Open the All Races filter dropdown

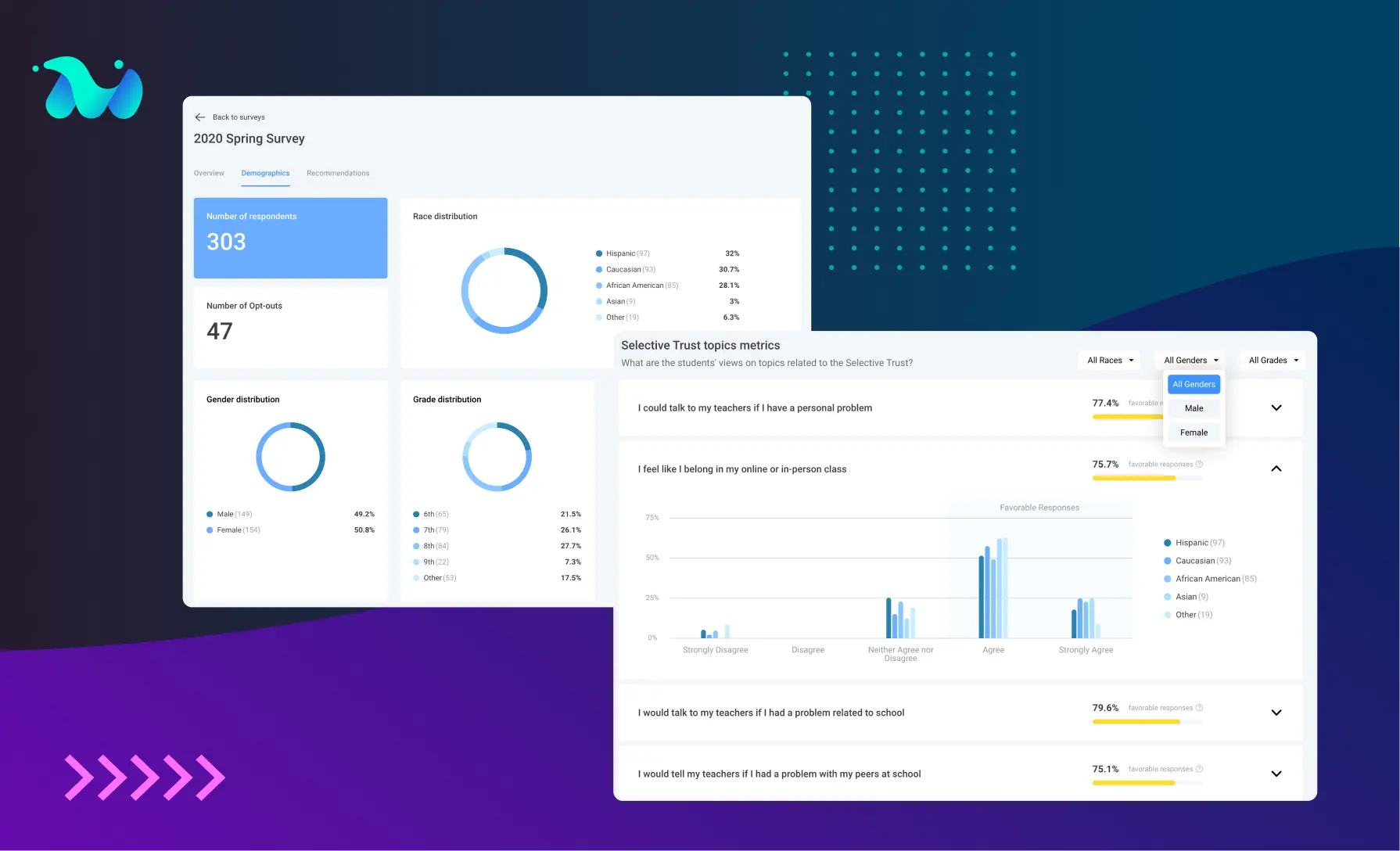click(1110, 361)
